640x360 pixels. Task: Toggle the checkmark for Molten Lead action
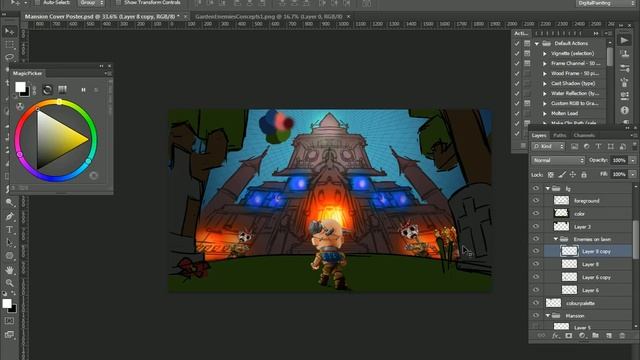click(x=517, y=113)
